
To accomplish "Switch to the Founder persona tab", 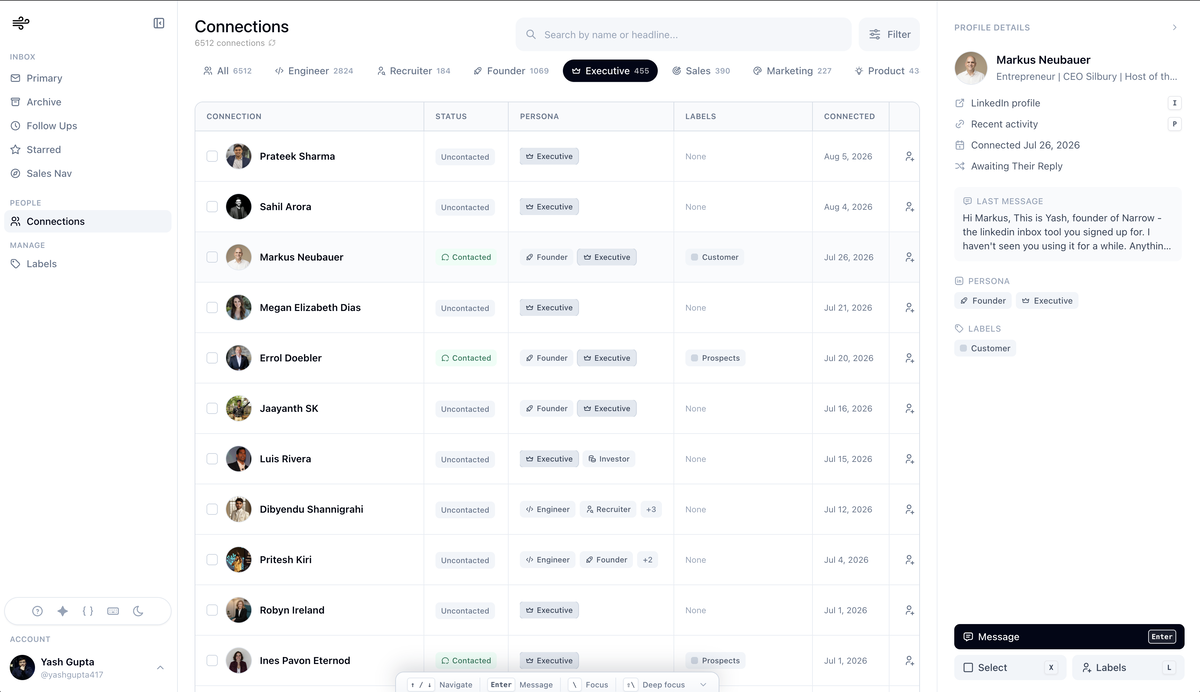I will tap(511, 71).
